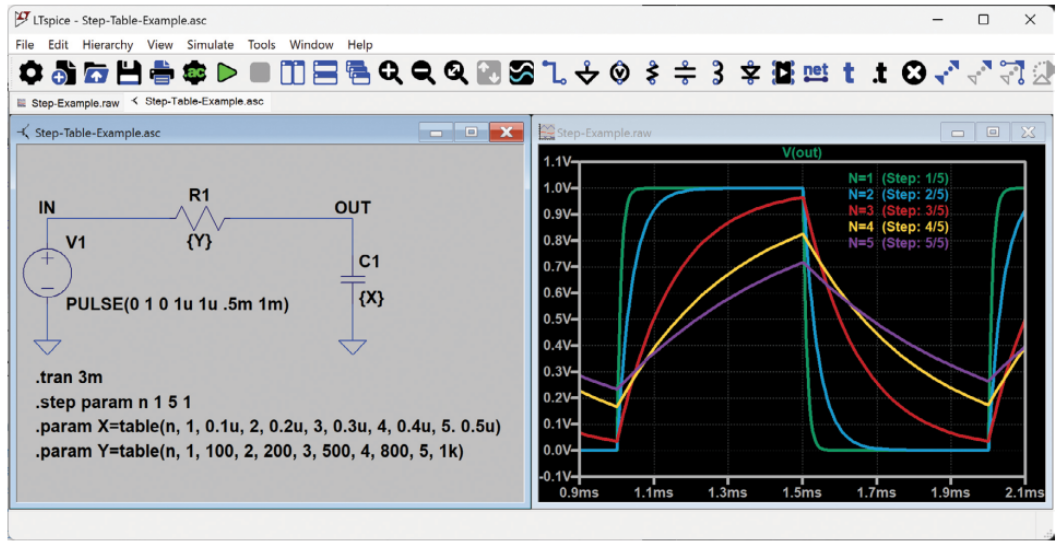Click the PULSE(0 1 0 1u 1u .5m 1m) text
Image resolution: width=1060 pixels, height=548 pixels.
(x=178, y=305)
